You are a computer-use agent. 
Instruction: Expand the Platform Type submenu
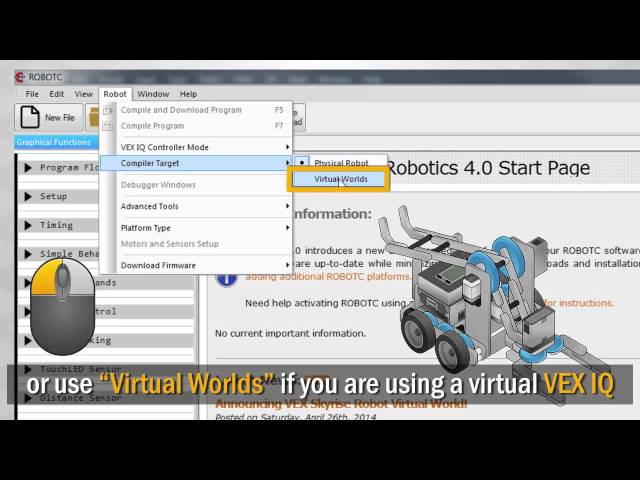coord(196,228)
